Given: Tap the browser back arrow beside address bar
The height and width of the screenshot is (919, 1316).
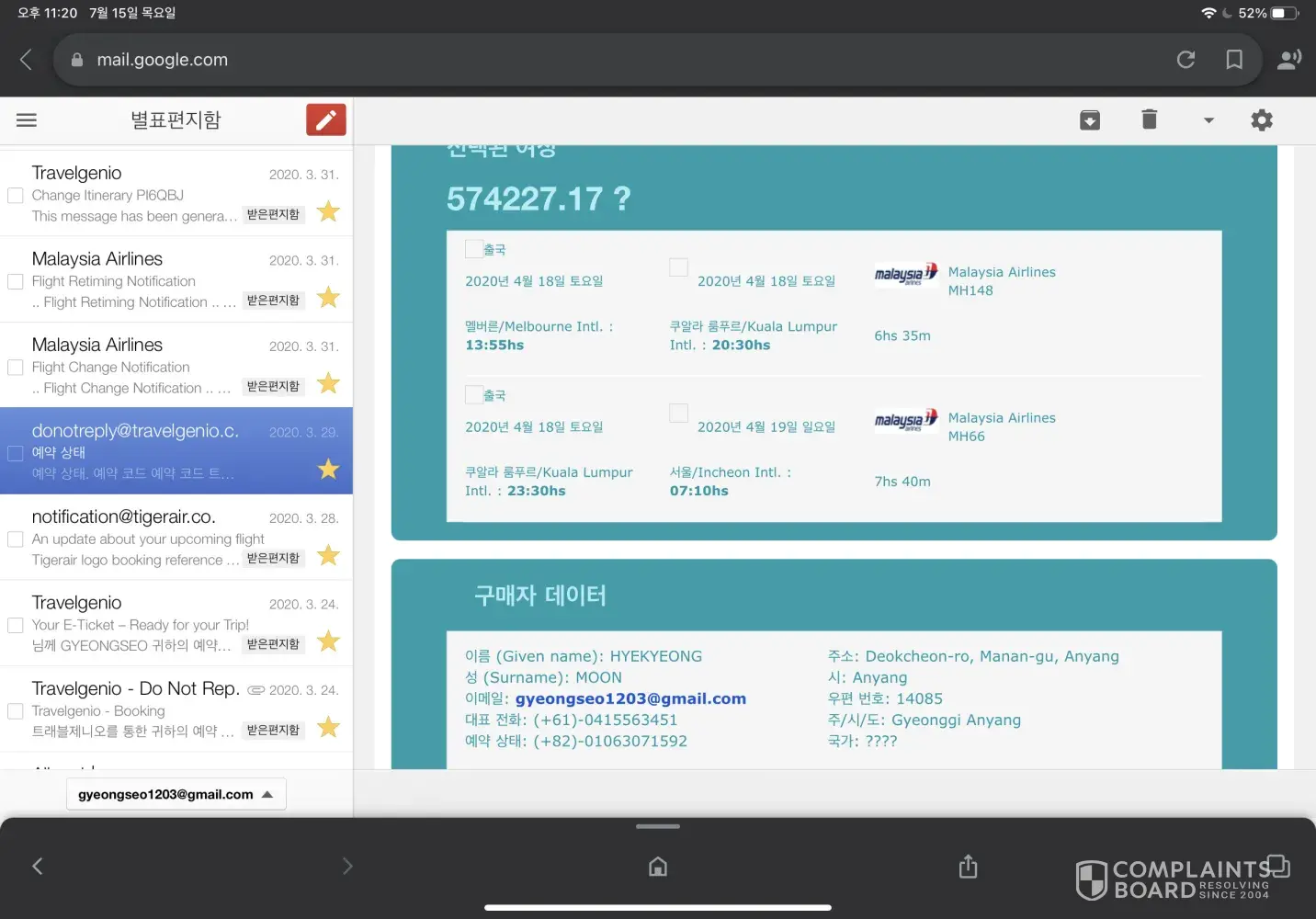Looking at the screenshot, I should pyautogui.click(x=26, y=60).
